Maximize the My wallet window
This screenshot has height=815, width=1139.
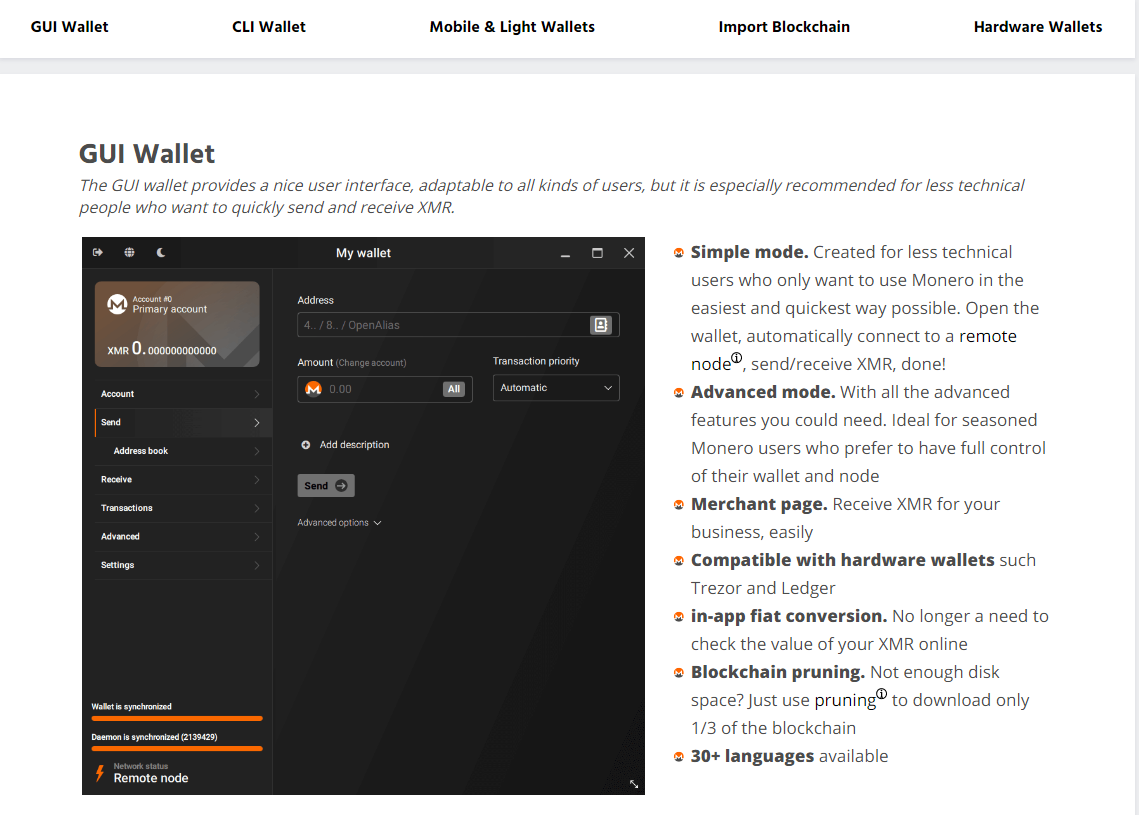597,253
